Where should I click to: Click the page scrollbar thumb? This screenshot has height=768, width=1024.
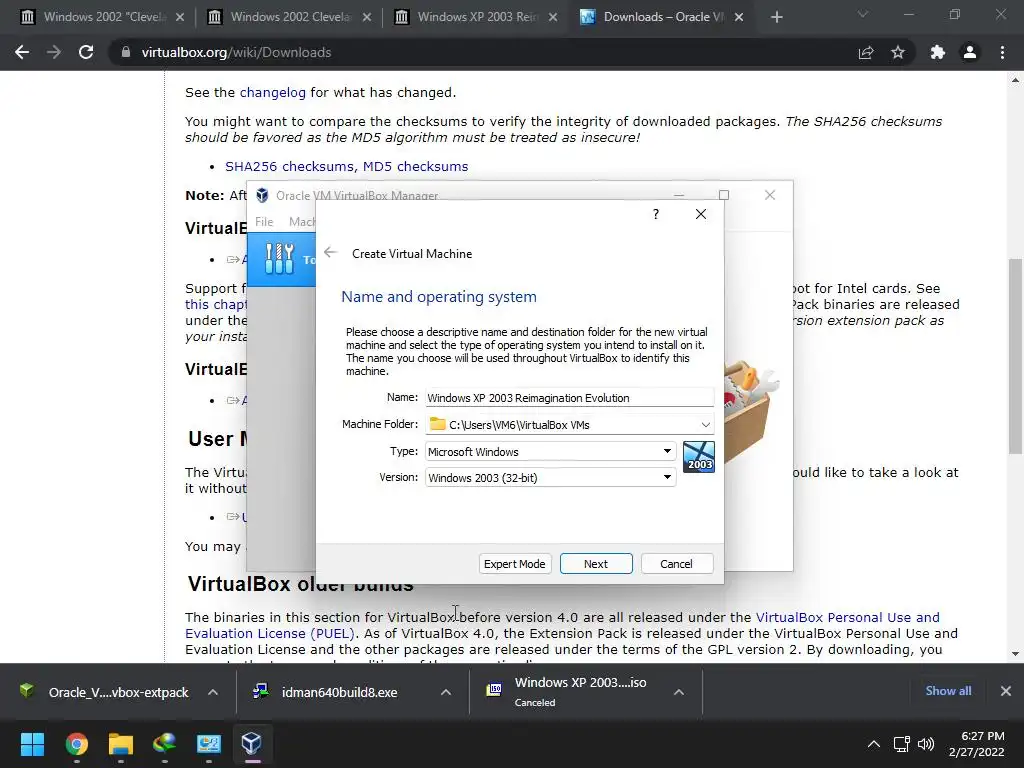coord(1015,356)
